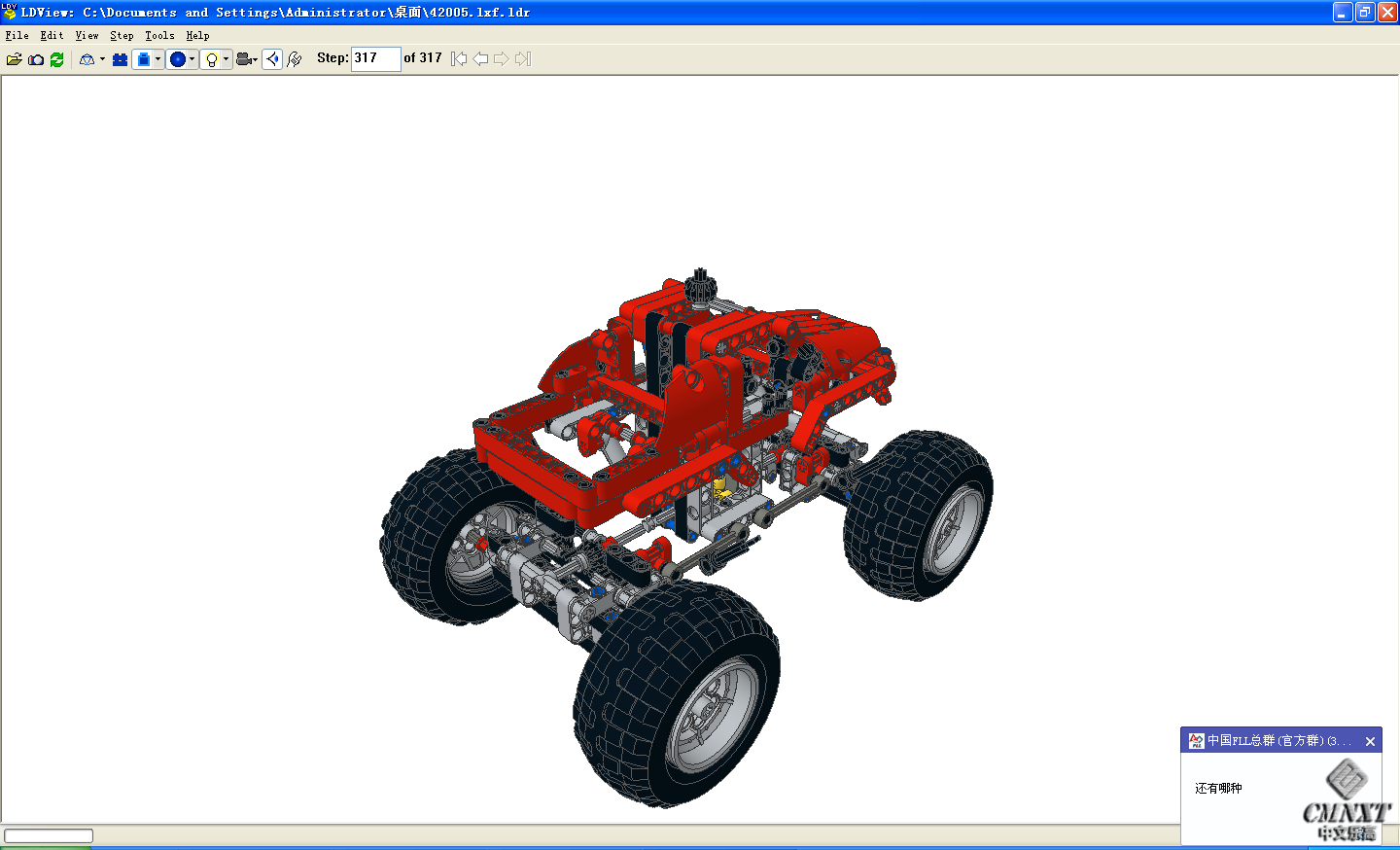
Task: Go to the next step
Action: tap(501, 59)
